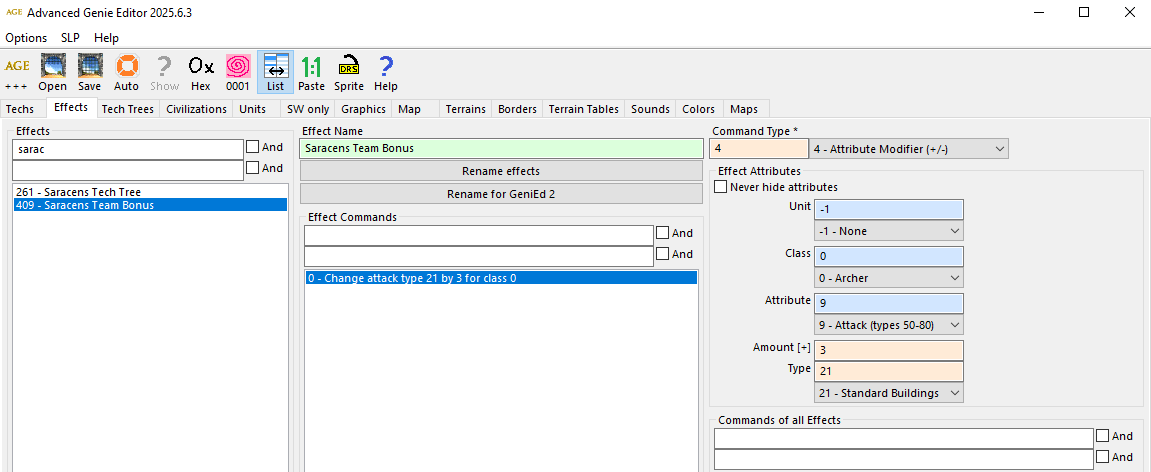Click second Effect Commands search field

click(x=479, y=256)
